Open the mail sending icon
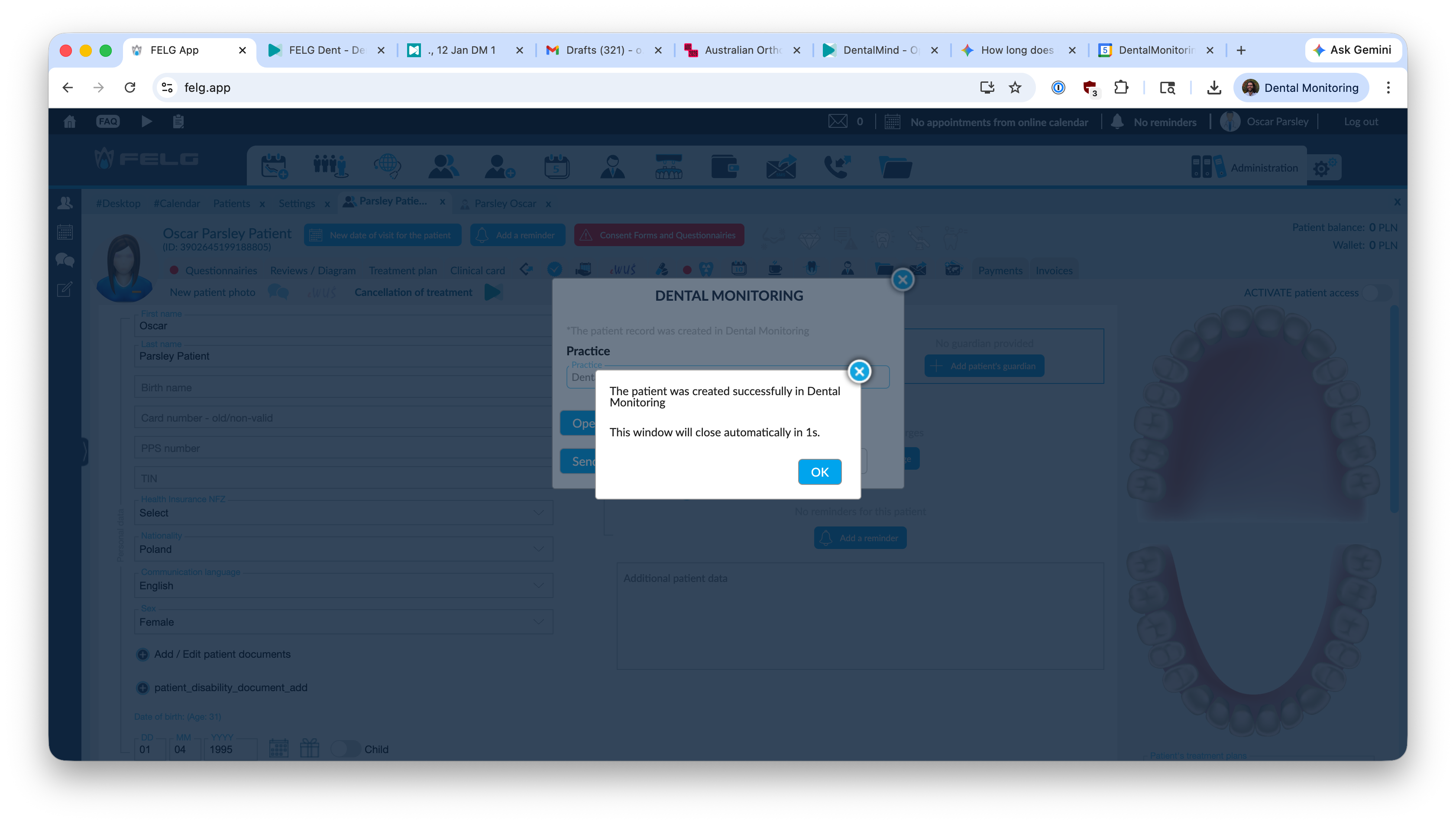The height and width of the screenshot is (825, 1456). (781, 166)
